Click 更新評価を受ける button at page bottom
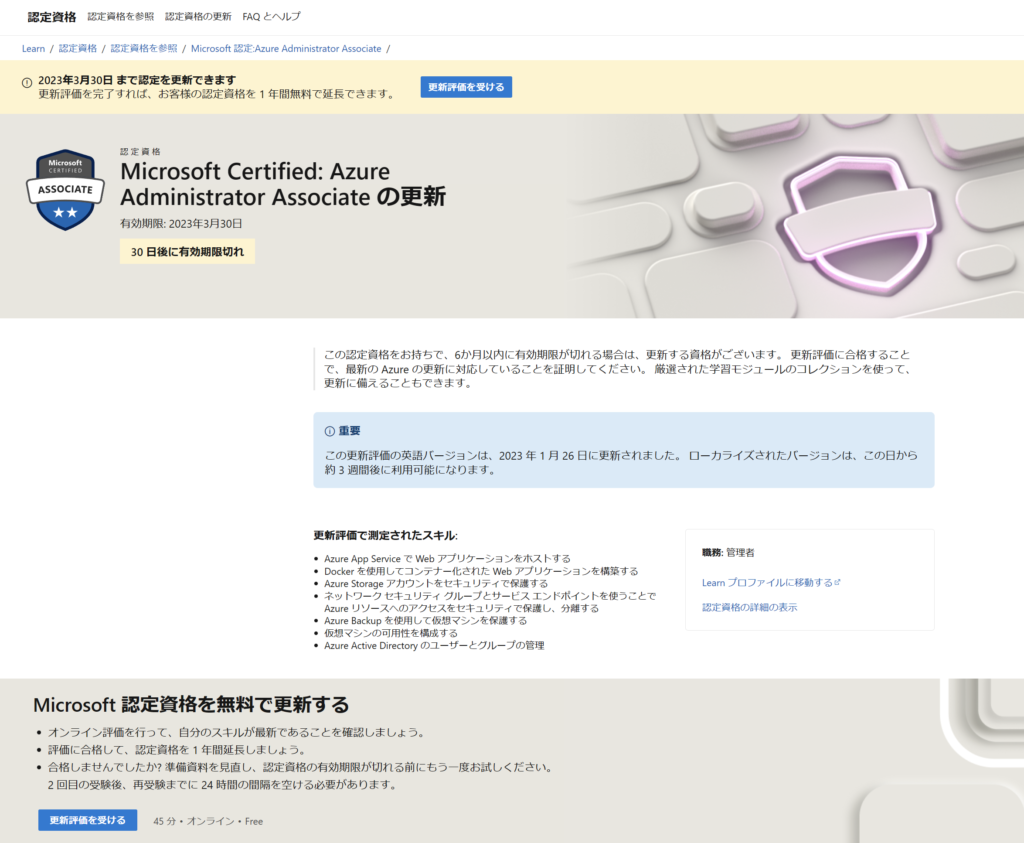This screenshot has height=843, width=1024. click(88, 820)
